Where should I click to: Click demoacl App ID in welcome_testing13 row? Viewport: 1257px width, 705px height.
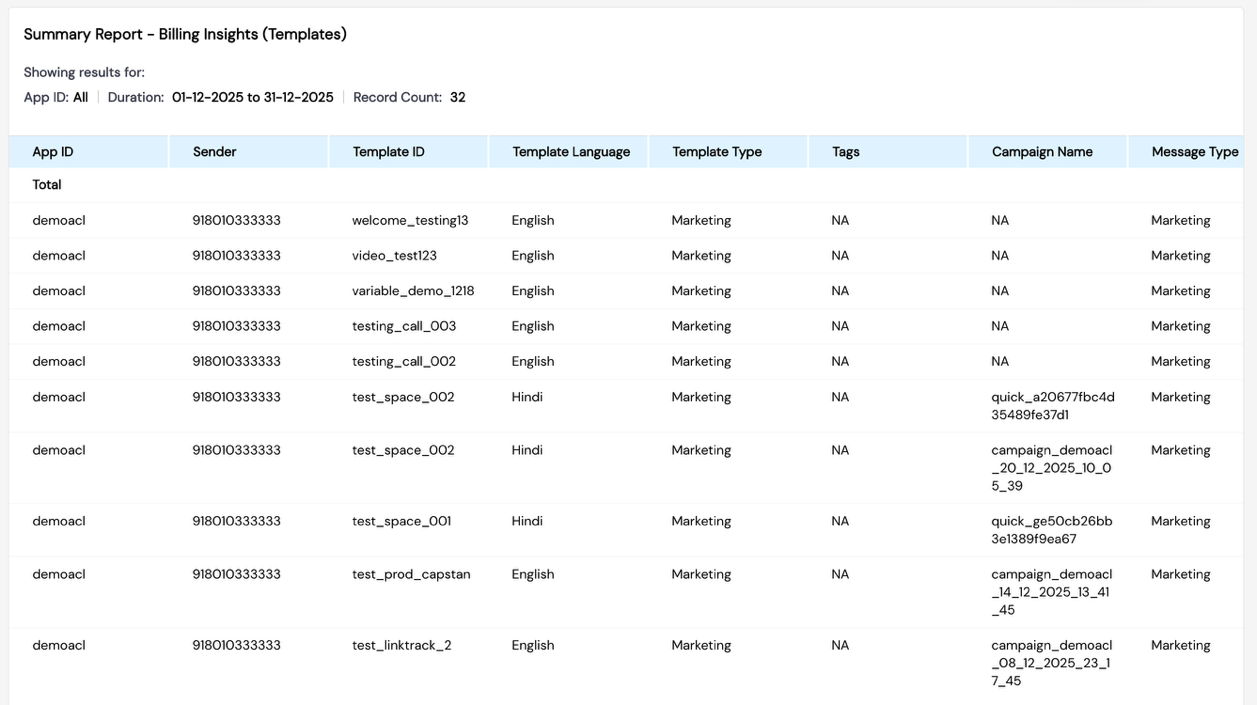(x=59, y=221)
